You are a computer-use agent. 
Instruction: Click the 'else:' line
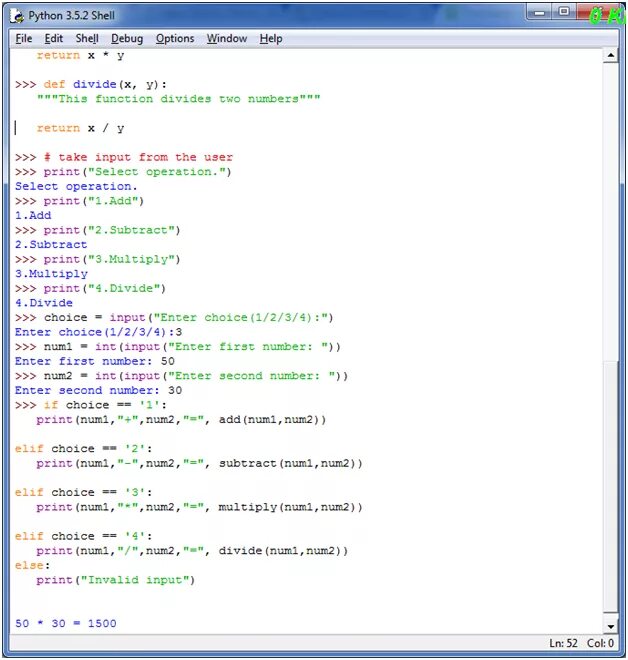(32, 565)
